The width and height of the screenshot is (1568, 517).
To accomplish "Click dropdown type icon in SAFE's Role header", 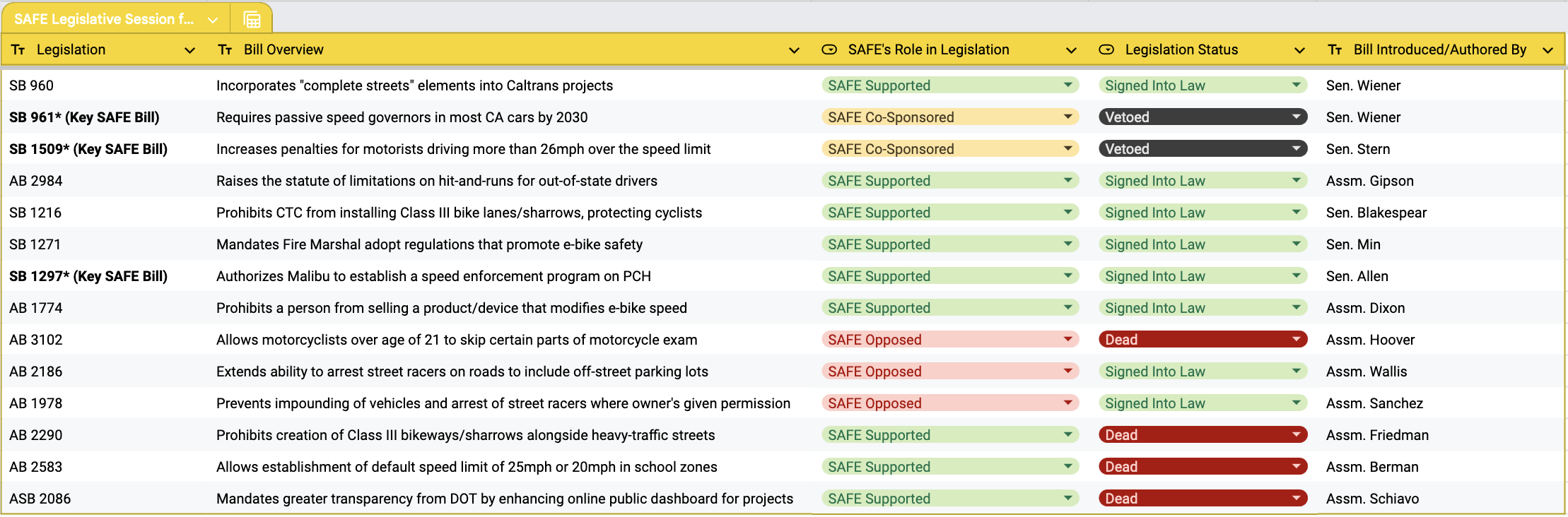I will pyautogui.click(x=829, y=49).
